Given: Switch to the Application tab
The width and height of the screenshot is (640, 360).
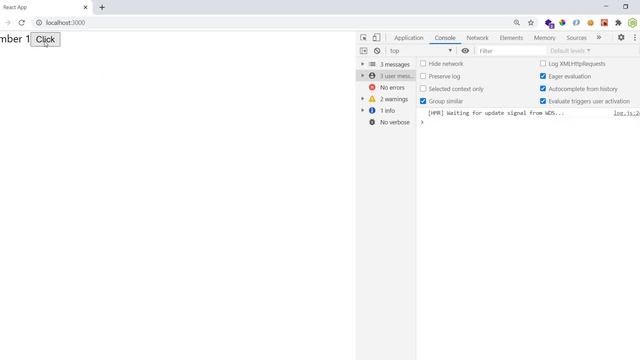Looking at the screenshot, I should (x=409, y=38).
